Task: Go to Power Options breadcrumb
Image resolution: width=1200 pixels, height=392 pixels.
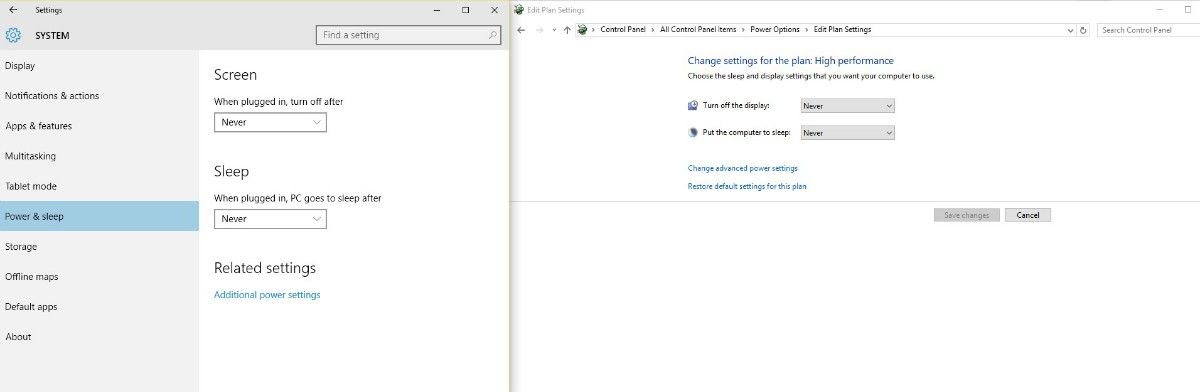Action: (x=775, y=30)
